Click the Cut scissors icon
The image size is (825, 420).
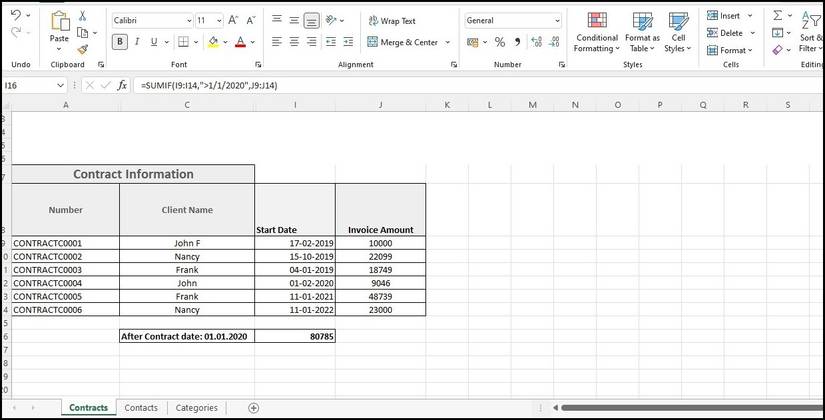83,16
